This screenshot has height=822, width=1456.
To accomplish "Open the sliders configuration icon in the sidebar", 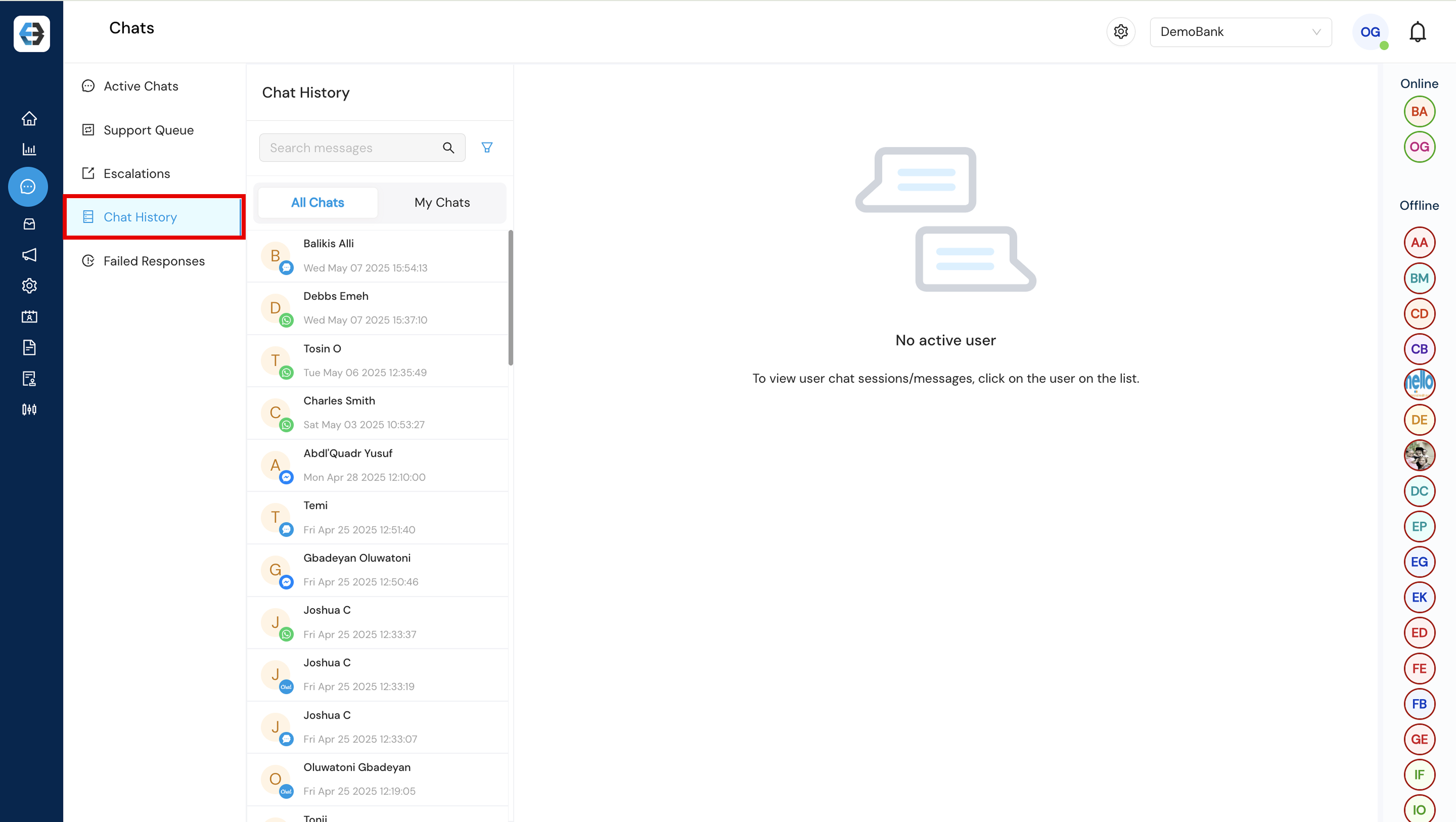I will 29,409.
